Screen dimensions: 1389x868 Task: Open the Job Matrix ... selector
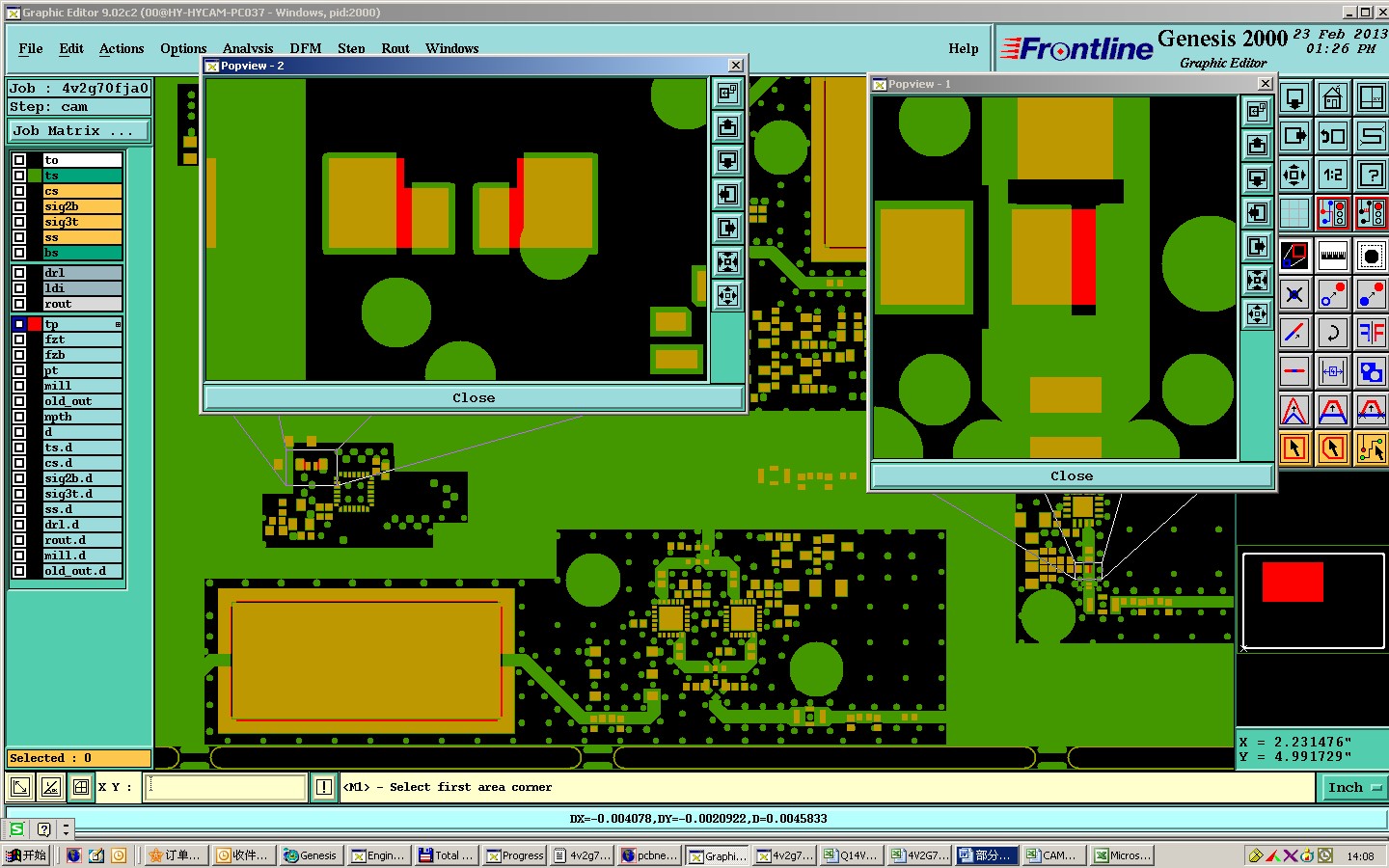tap(79, 131)
